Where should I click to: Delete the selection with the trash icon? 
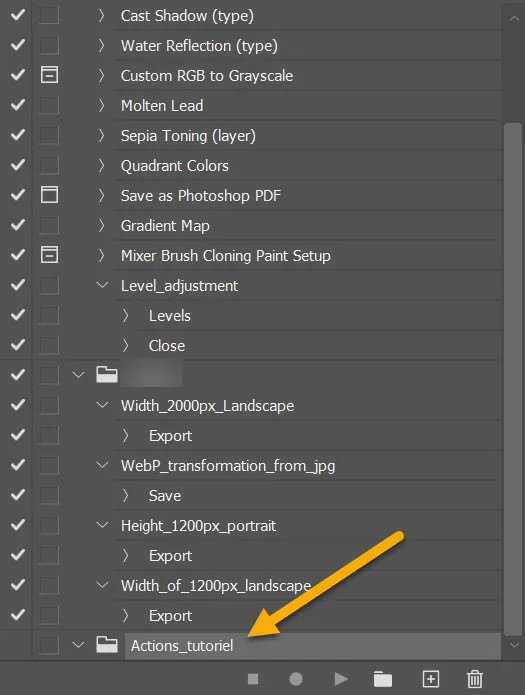(x=474, y=679)
